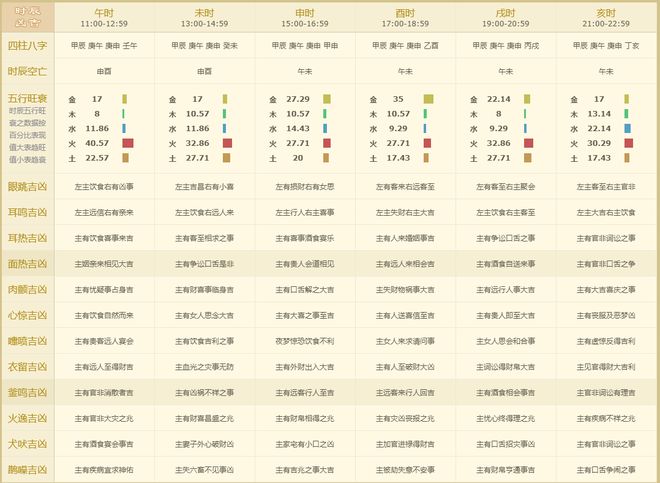
Task: Select the 未时 13:00-14:59 column header
Action: (205, 18)
